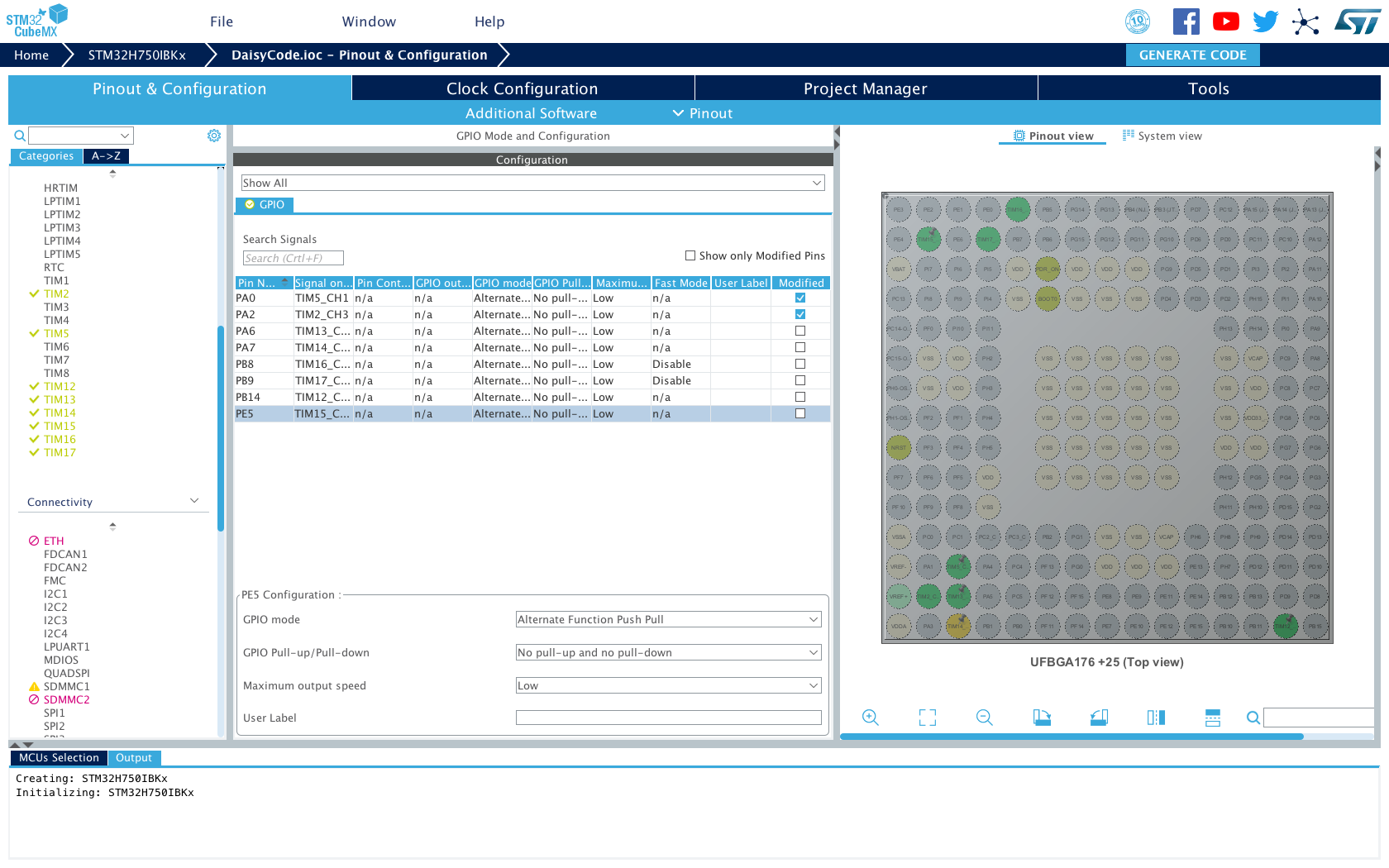Open the Window menu
The image size is (1389, 868).
click(369, 21)
